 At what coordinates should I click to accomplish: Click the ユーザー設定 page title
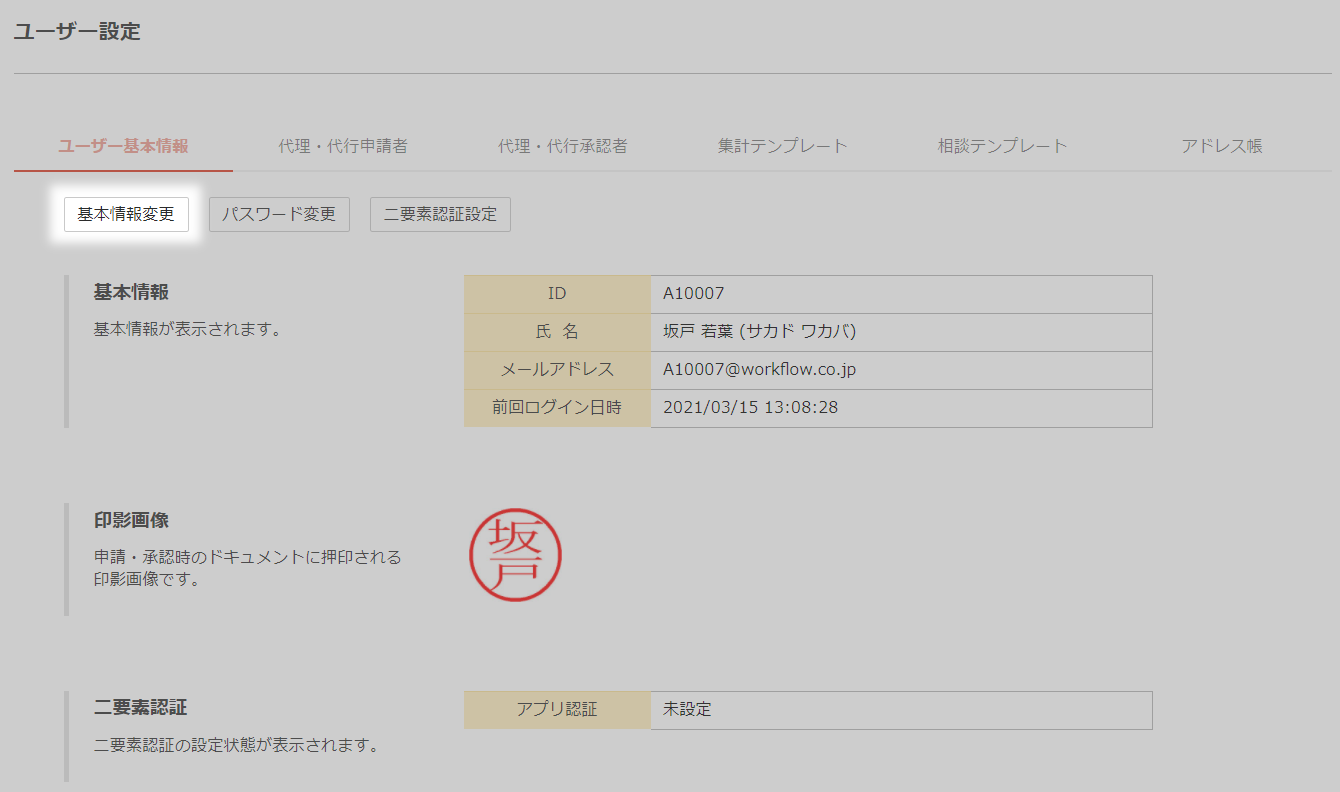[x=77, y=32]
